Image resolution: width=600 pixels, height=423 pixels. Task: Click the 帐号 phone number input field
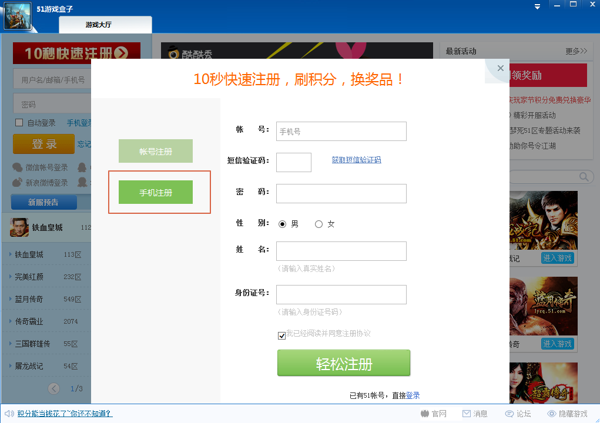coord(341,131)
